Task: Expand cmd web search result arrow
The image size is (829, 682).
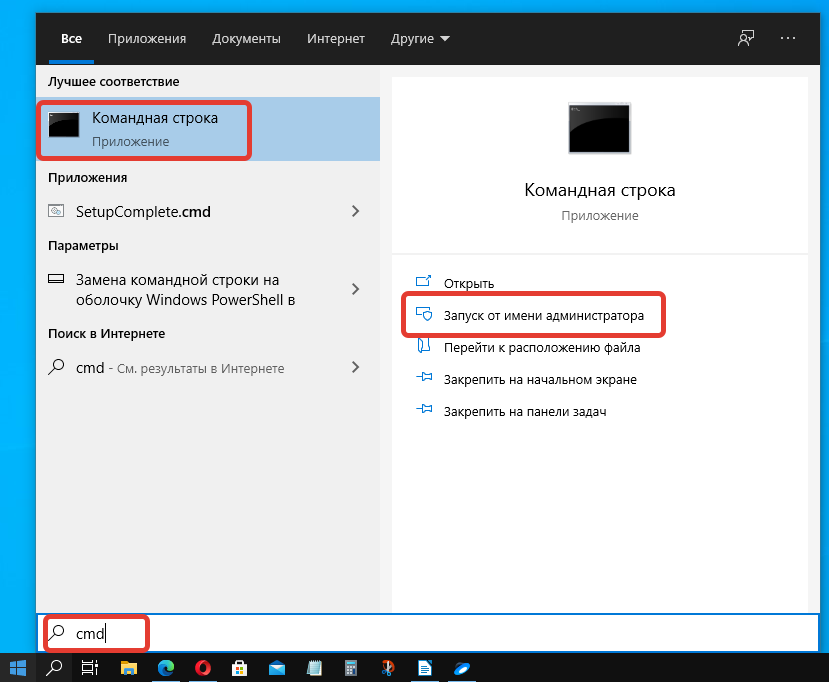Action: click(x=355, y=368)
